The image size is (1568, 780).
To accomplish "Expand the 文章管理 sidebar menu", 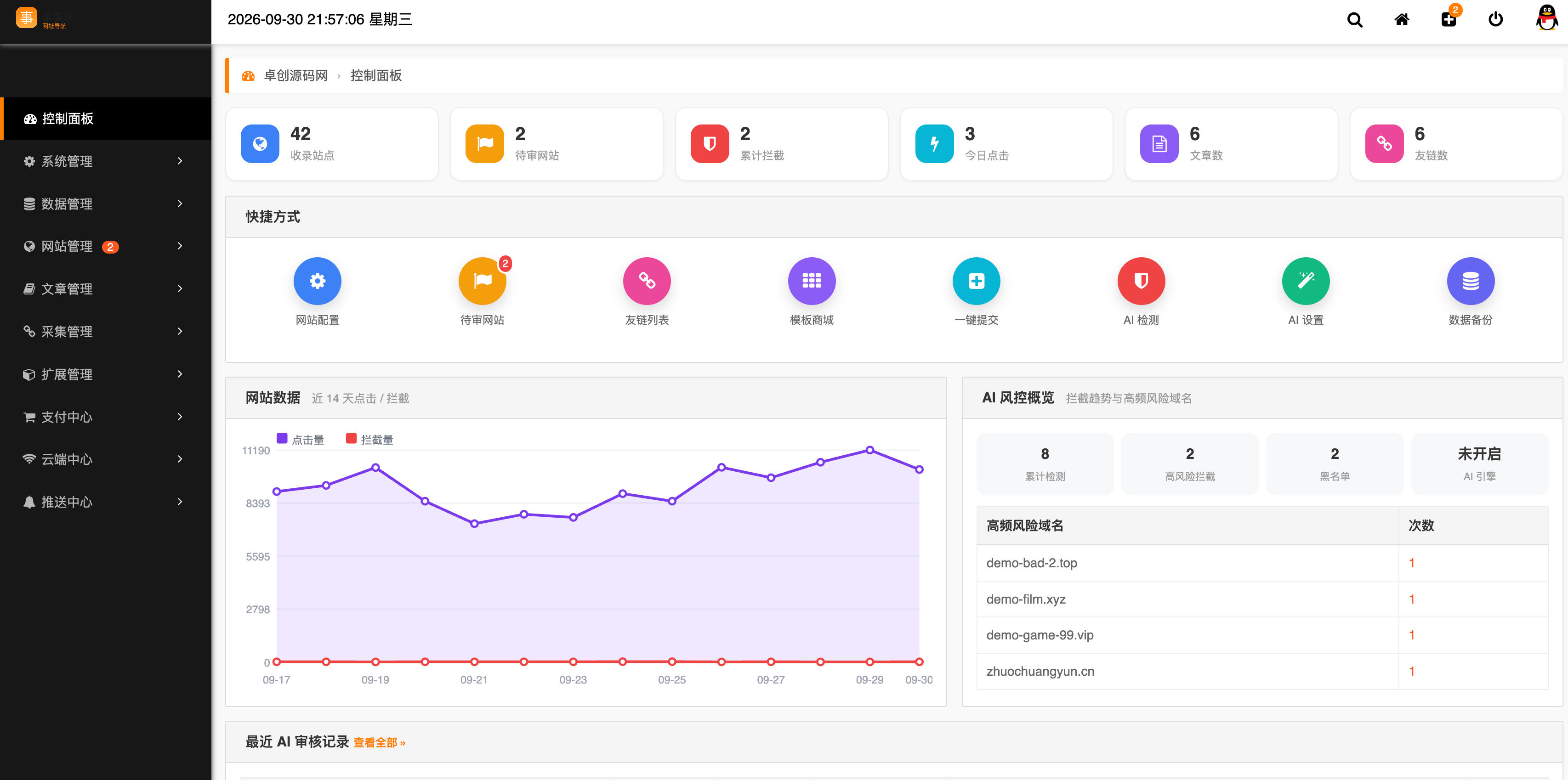I will coord(106,289).
